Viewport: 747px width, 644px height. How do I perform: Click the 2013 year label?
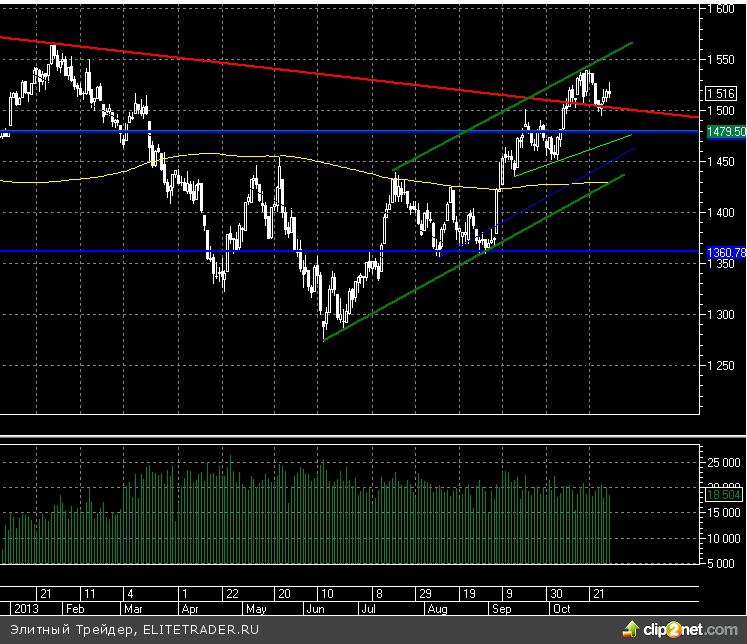(x=24, y=608)
